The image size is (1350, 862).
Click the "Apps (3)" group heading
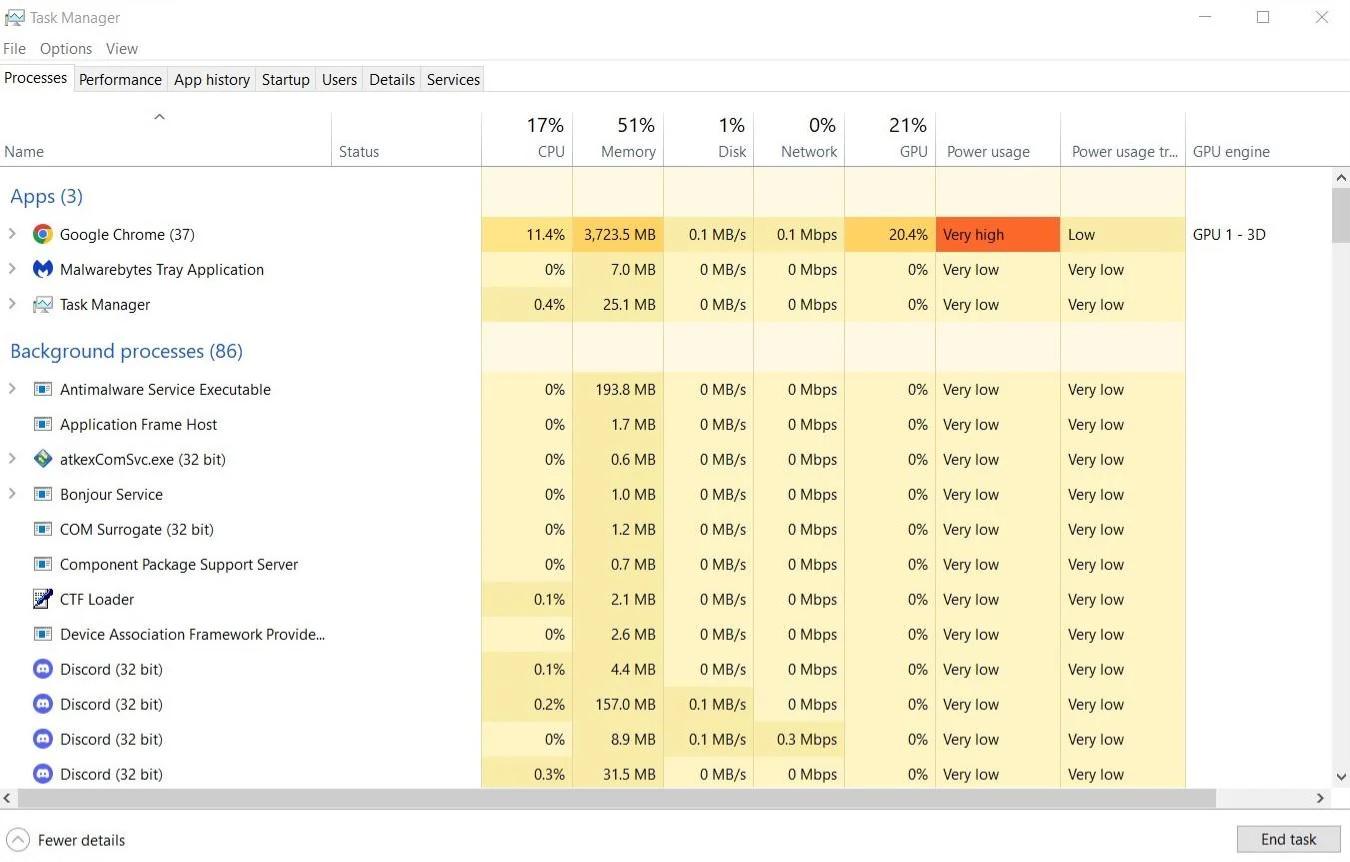coord(46,196)
